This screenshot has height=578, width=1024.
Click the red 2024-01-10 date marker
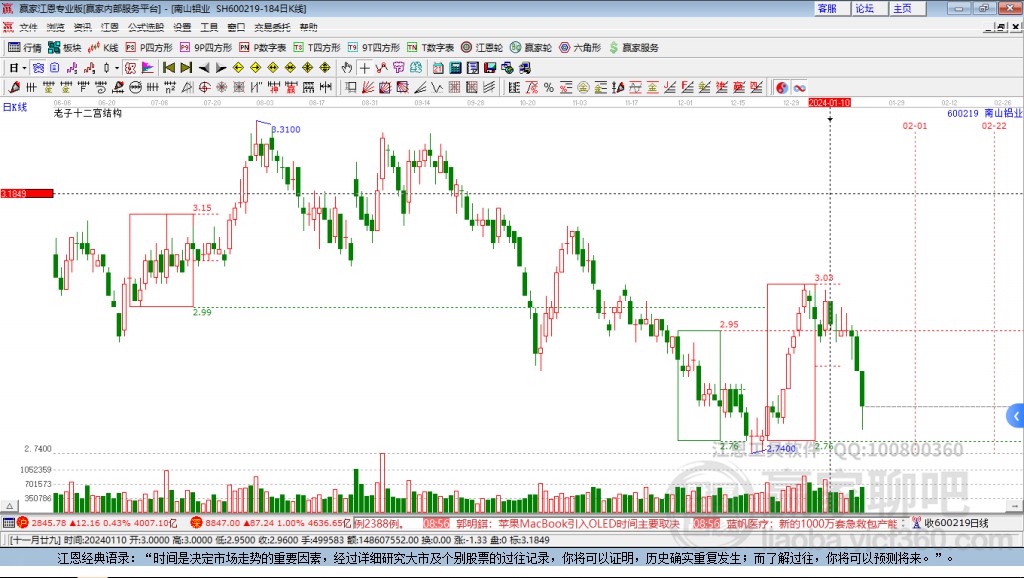click(829, 103)
